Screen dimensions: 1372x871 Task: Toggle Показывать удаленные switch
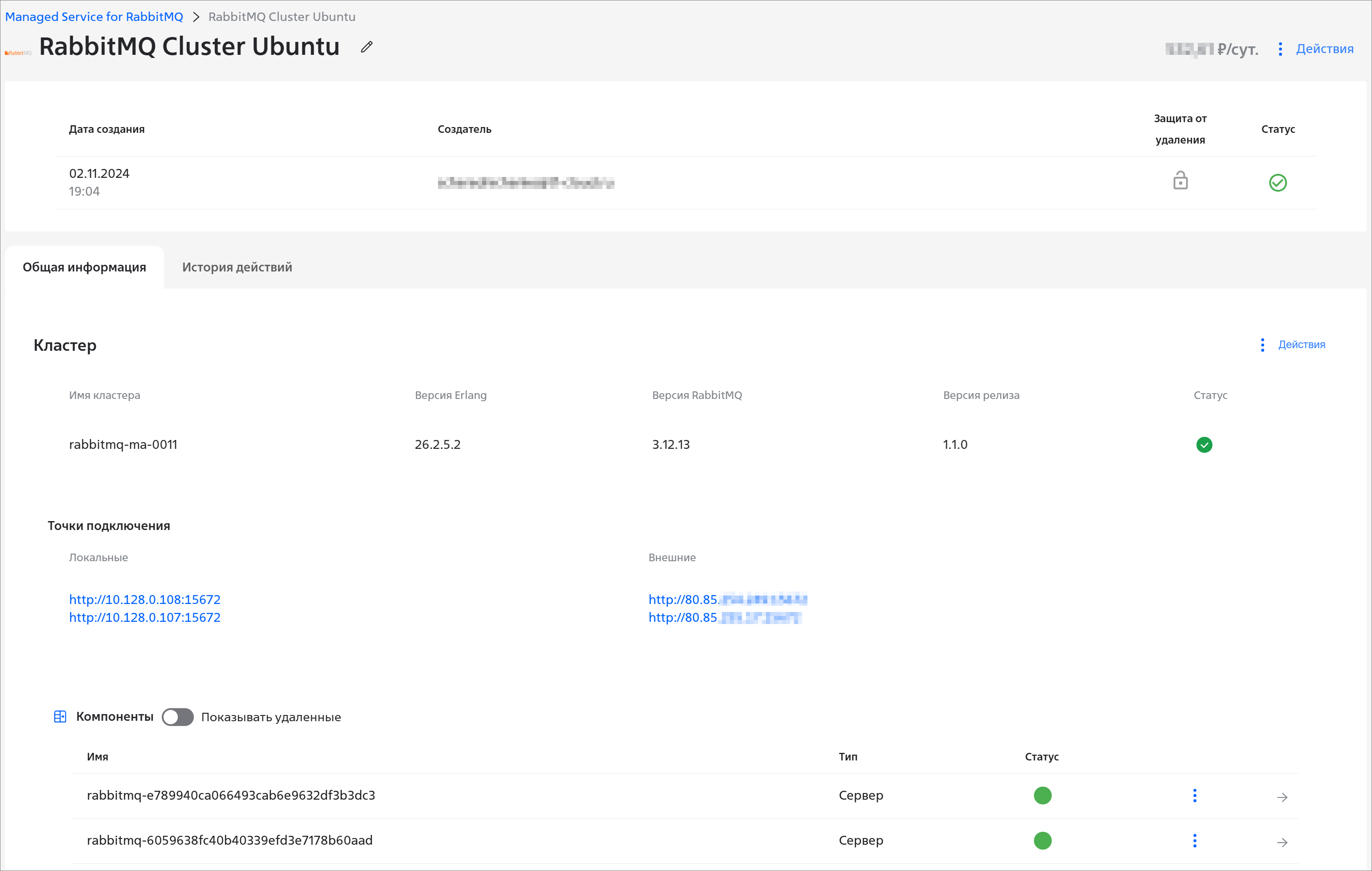click(178, 717)
